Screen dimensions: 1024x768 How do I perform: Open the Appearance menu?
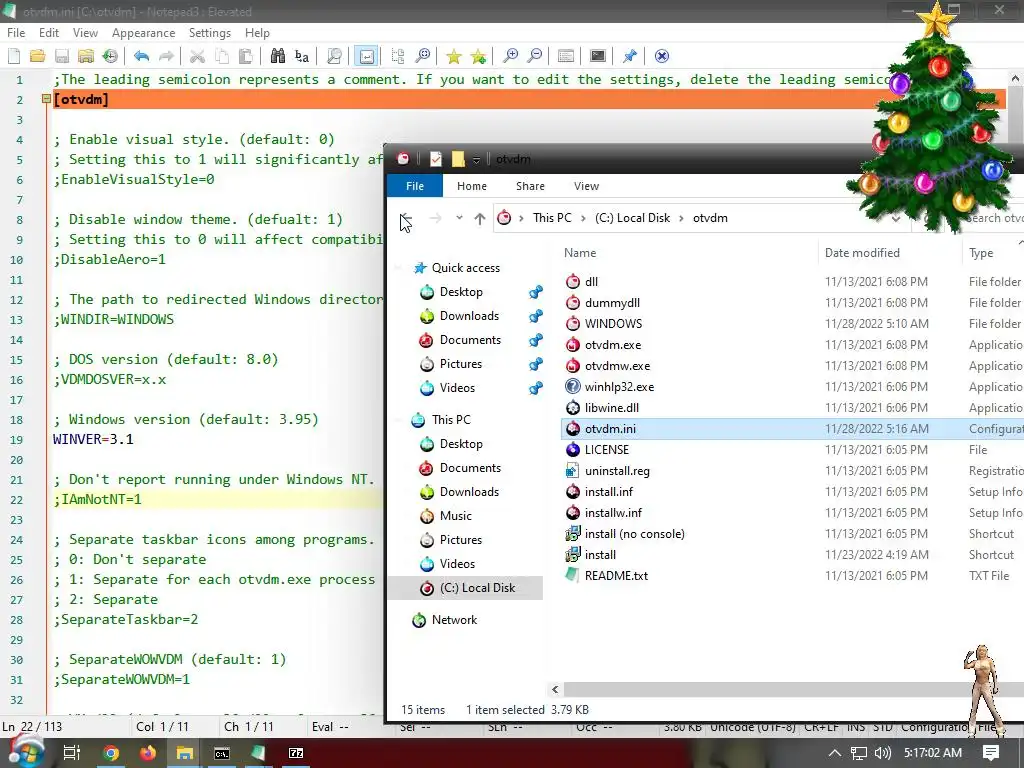144,33
